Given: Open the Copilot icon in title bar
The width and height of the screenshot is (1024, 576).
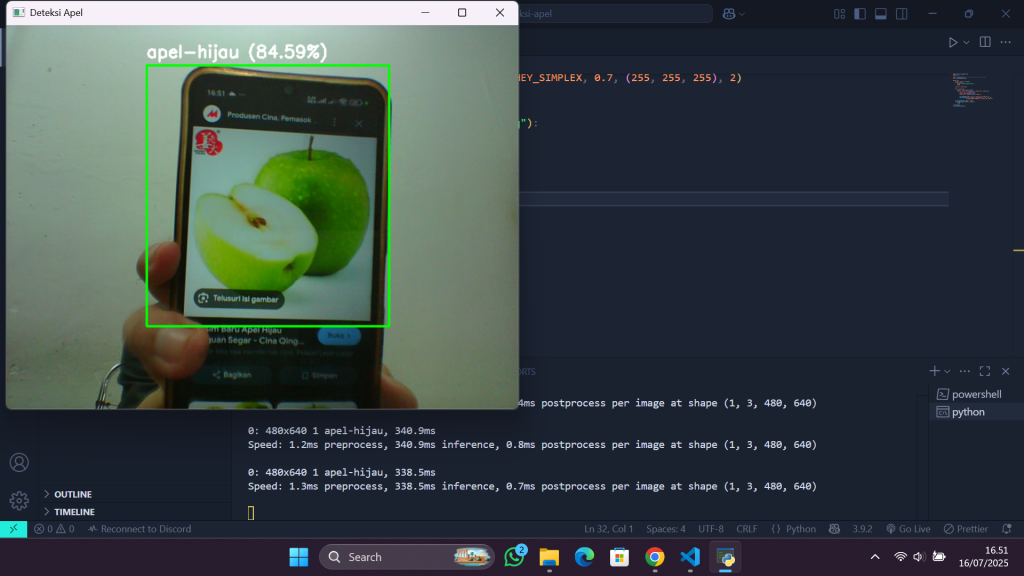Looking at the screenshot, I should point(730,13).
